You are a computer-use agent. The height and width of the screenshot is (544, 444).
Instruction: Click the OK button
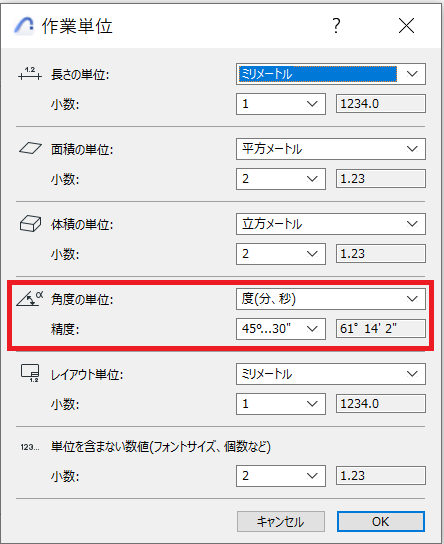381,521
